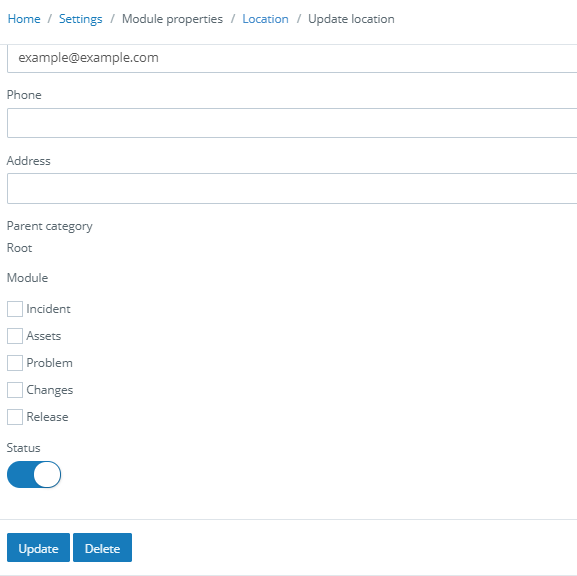Click into the Phone input field
This screenshot has width=577, height=576.
pos(292,123)
